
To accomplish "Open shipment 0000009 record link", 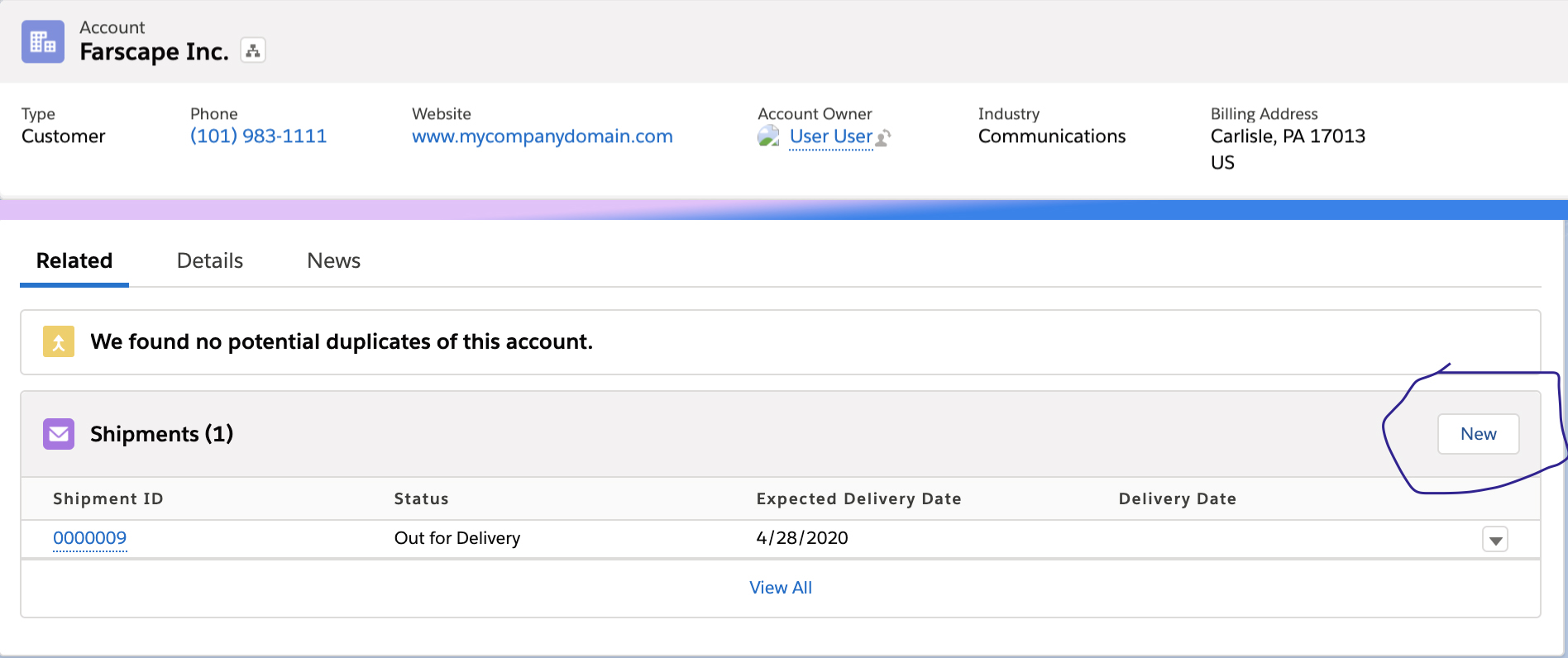I will [x=89, y=538].
